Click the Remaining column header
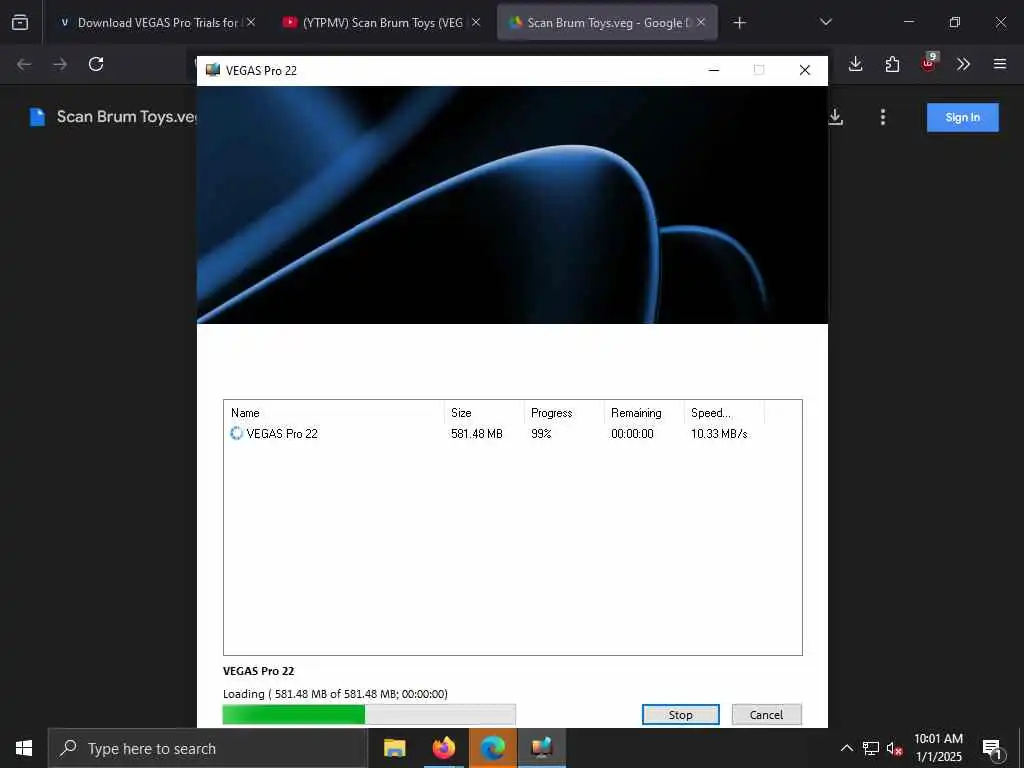 pyautogui.click(x=644, y=413)
